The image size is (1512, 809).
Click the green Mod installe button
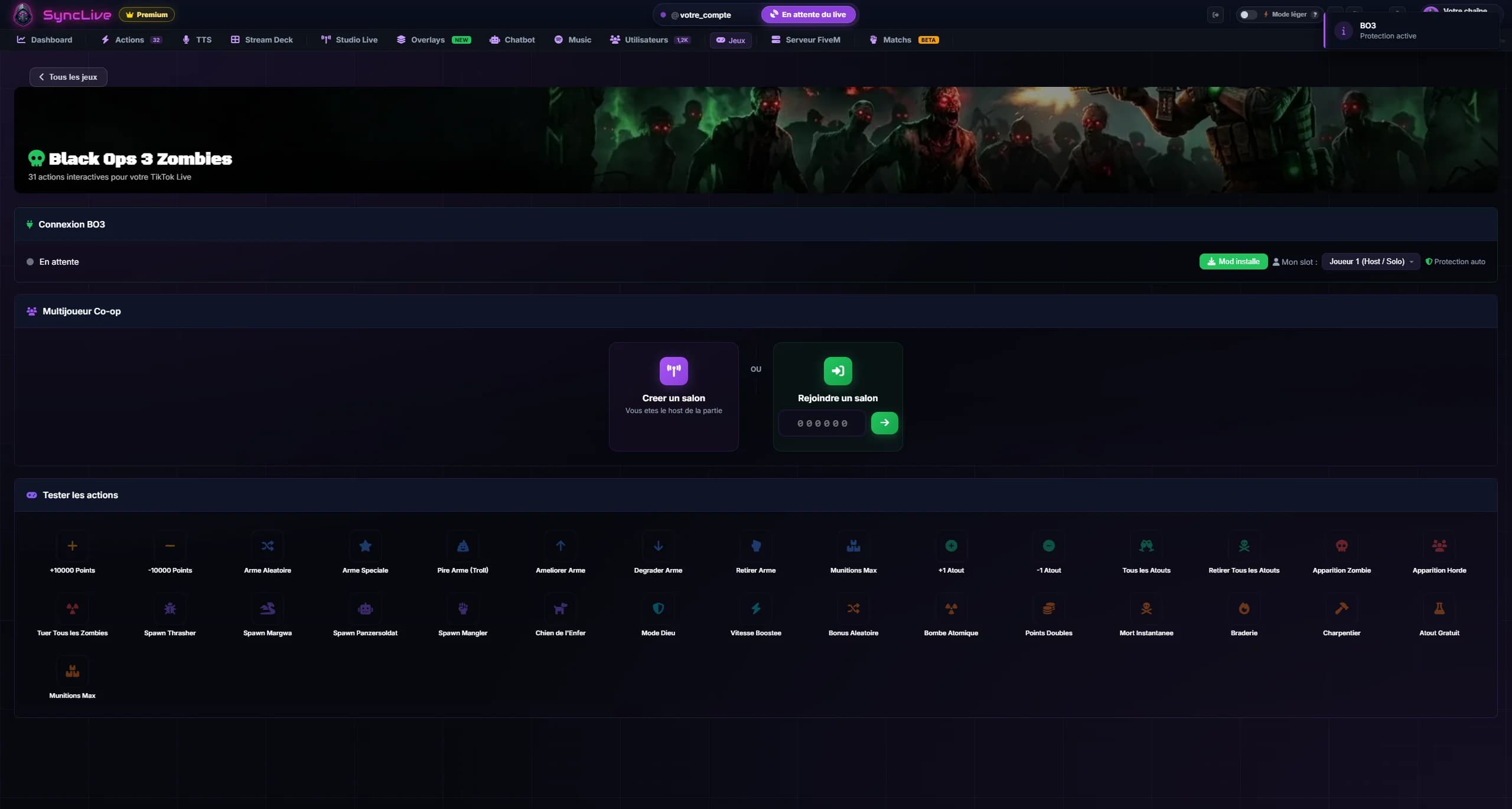(x=1233, y=262)
